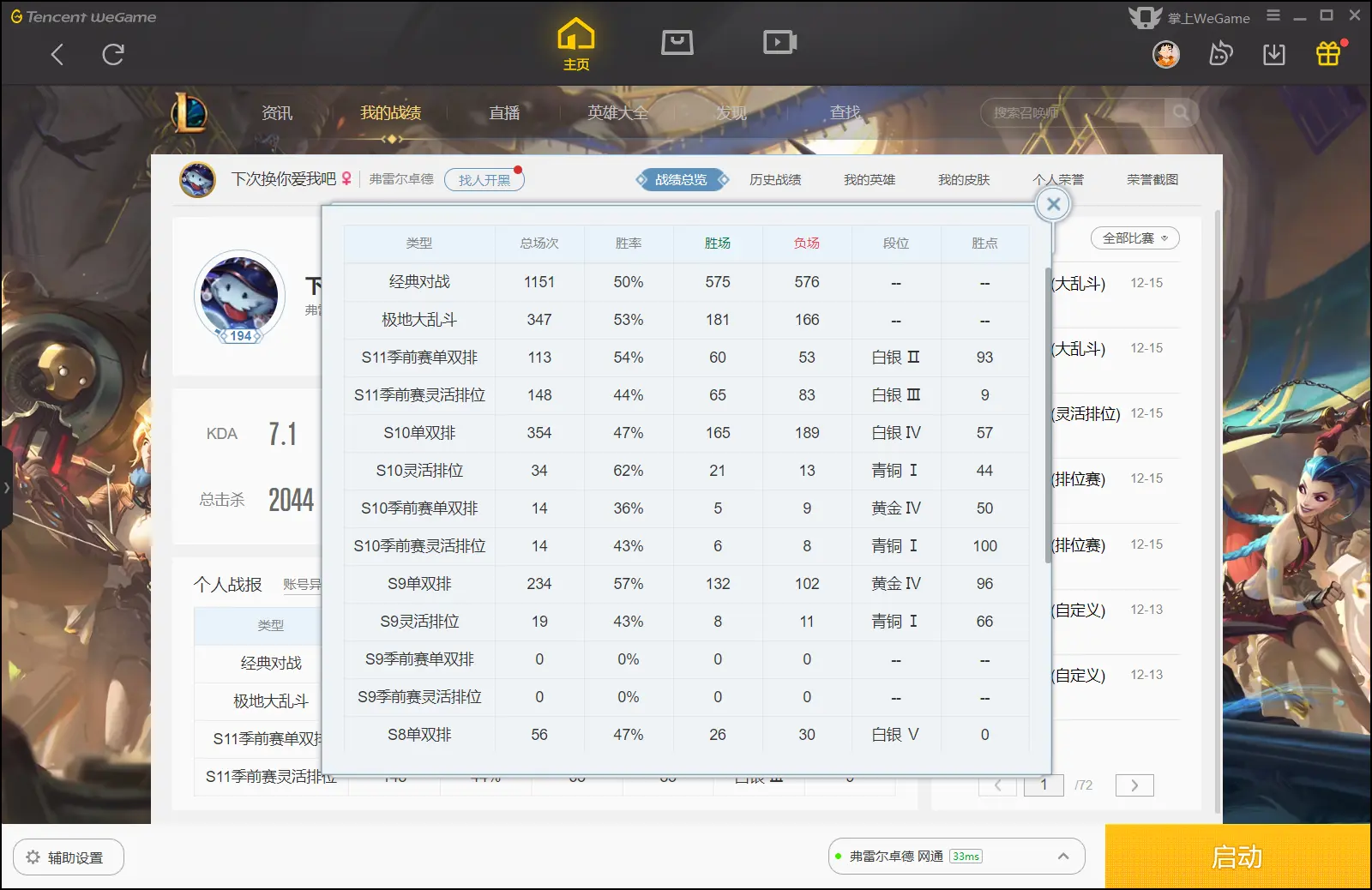Image resolution: width=1372 pixels, height=890 pixels.
Task: Click the popup's vertical scrollbar
Action: (1048, 416)
